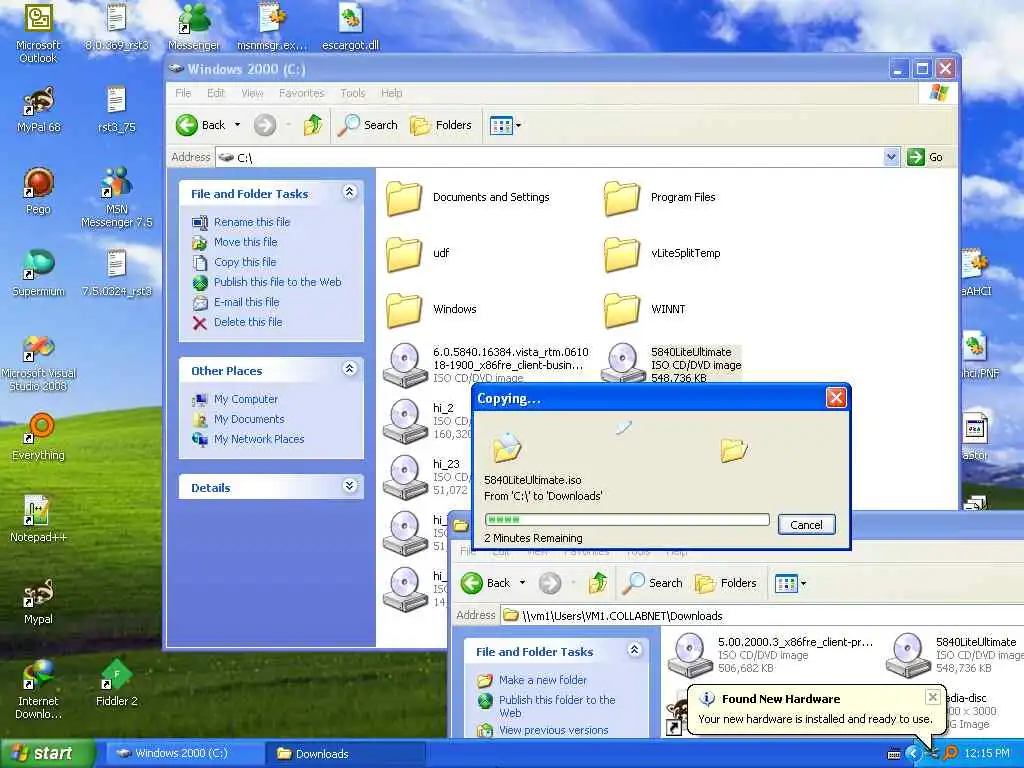The image size is (1024, 768).
Task: Open rst3_75 desktop file
Action: tap(117, 110)
